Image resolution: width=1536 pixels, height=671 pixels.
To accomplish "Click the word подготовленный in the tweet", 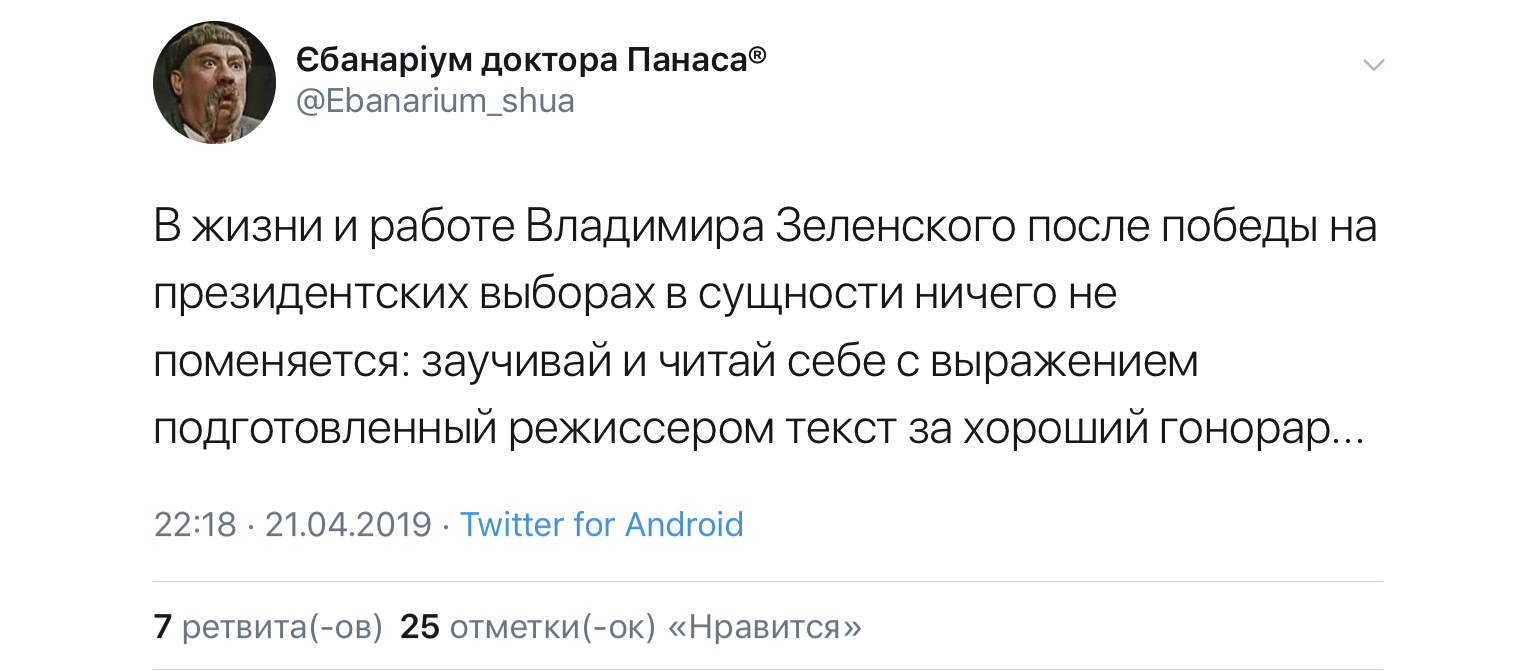I will pyautogui.click(x=325, y=429).
